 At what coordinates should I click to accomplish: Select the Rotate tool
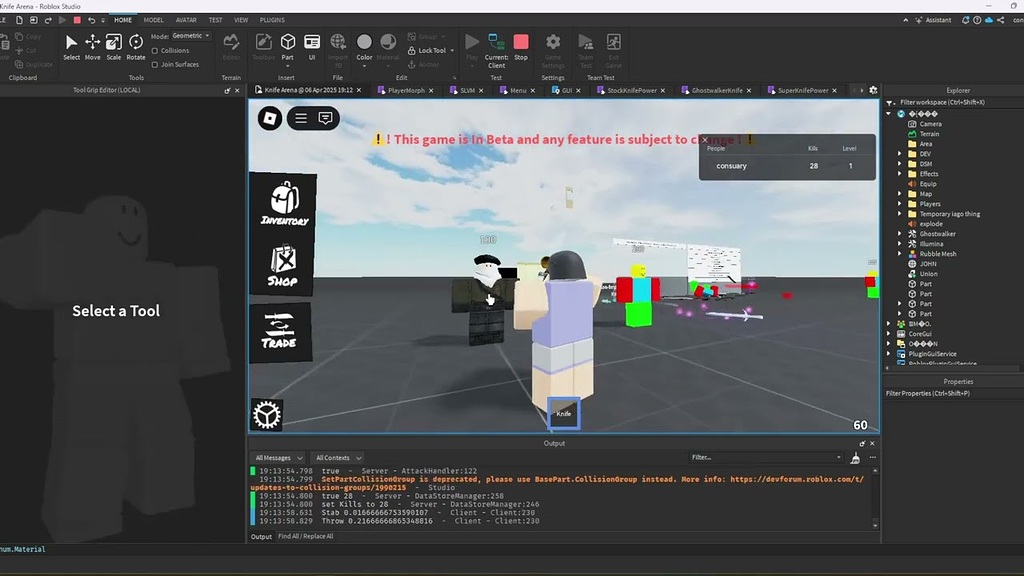(x=135, y=42)
